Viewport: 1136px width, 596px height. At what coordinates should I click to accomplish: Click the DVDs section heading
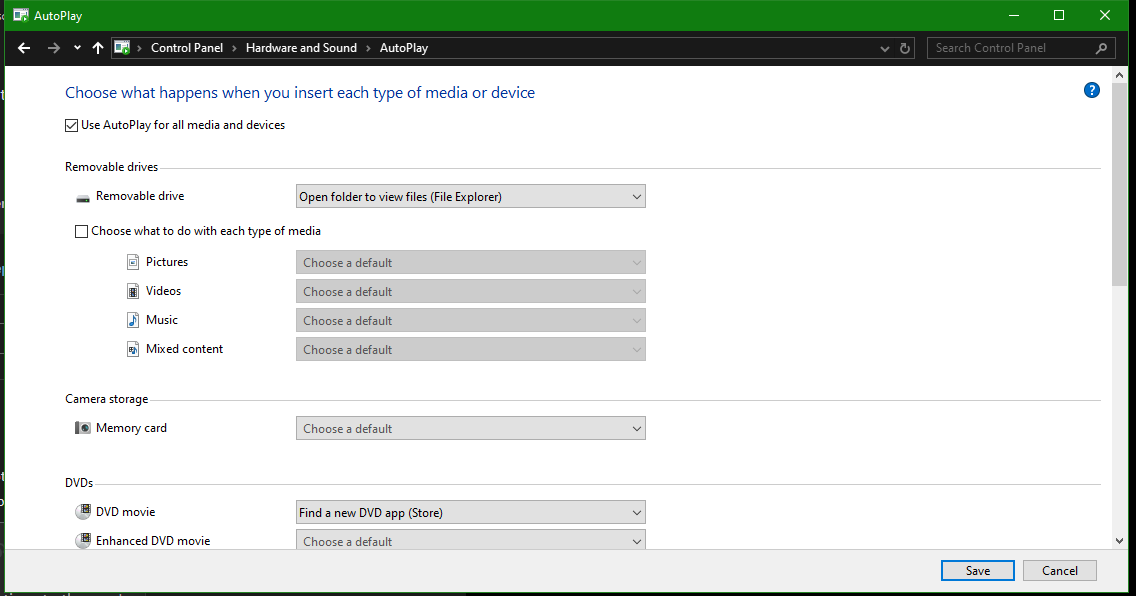[x=79, y=482]
